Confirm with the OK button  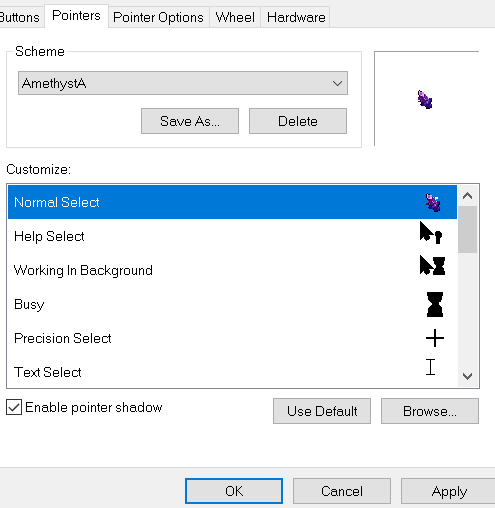pyautogui.click(x=234, y=491)
